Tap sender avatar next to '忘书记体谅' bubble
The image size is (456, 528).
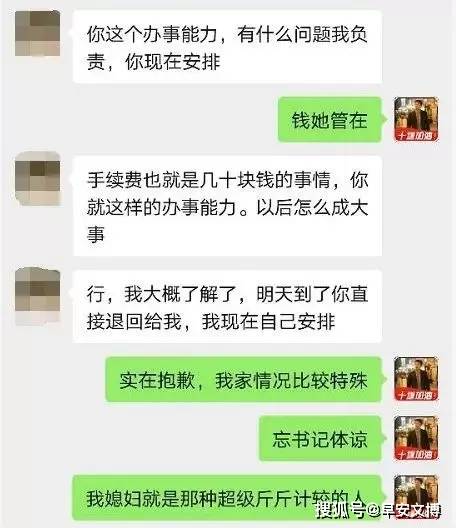416,438
